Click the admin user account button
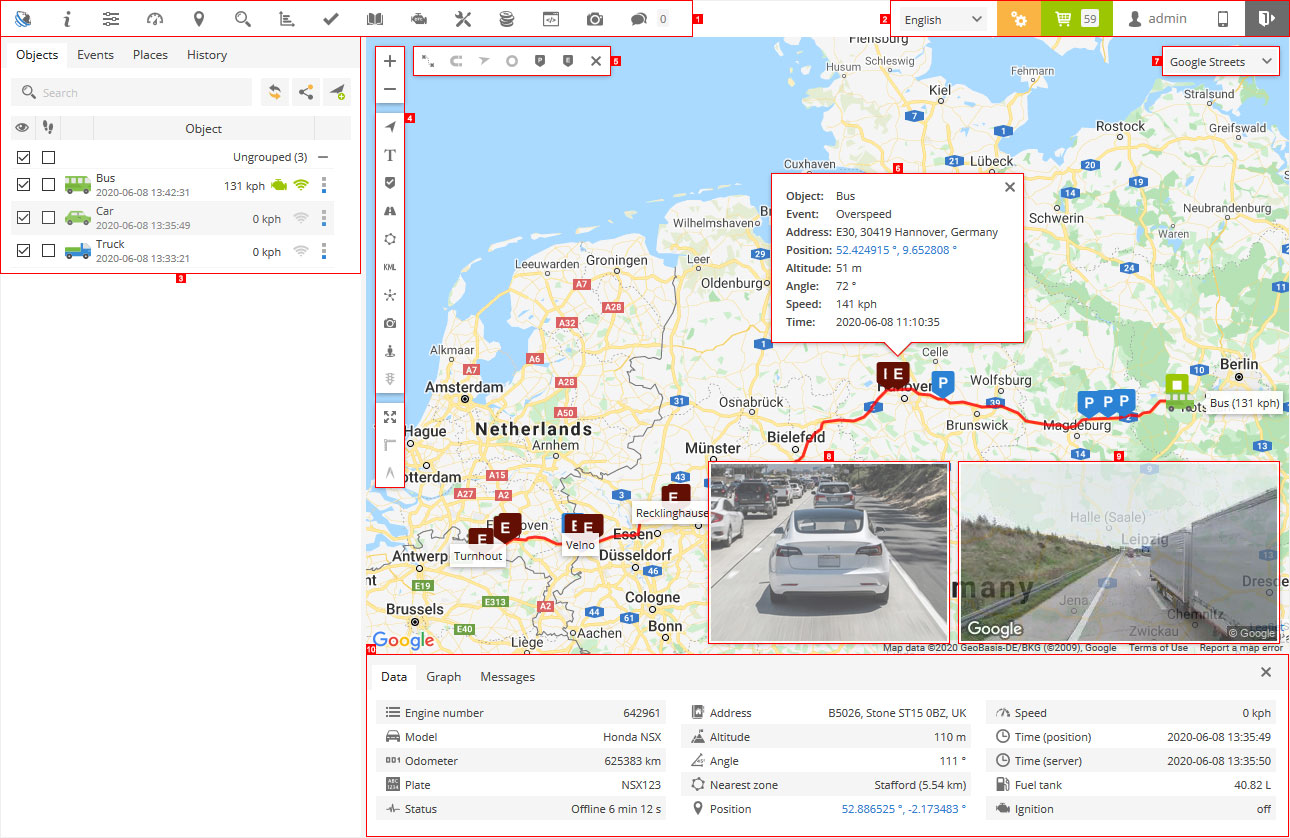The image size is (1290, 838). (1157, 19)
